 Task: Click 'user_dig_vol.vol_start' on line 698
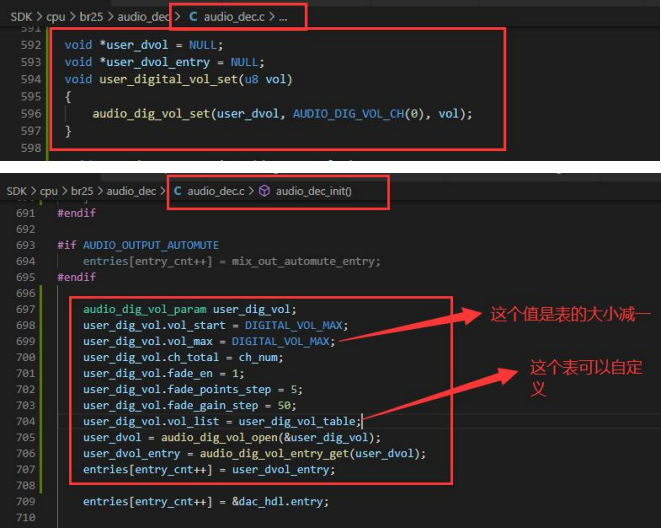154,325
